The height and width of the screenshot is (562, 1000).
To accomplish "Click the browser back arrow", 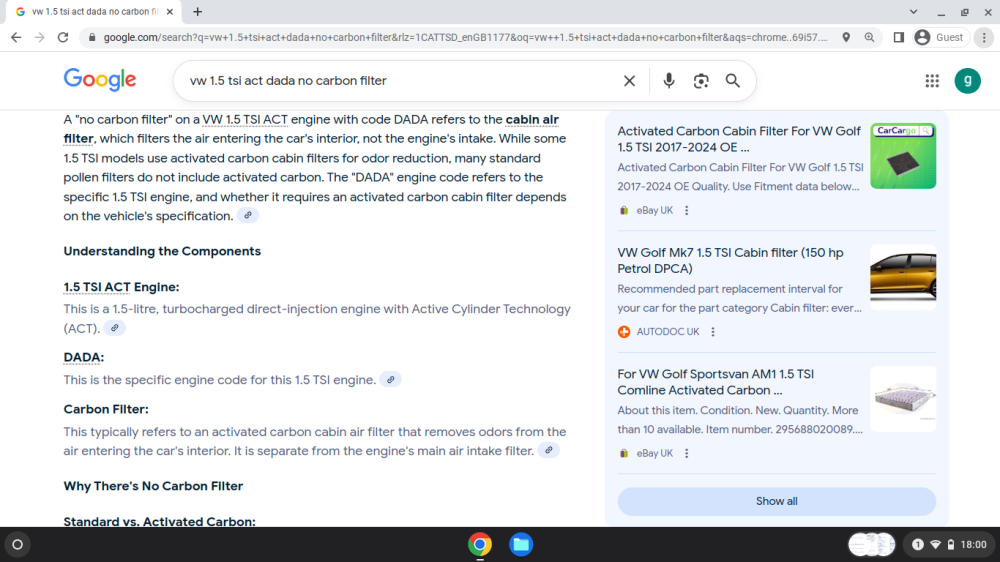I will tap(16, 38).
